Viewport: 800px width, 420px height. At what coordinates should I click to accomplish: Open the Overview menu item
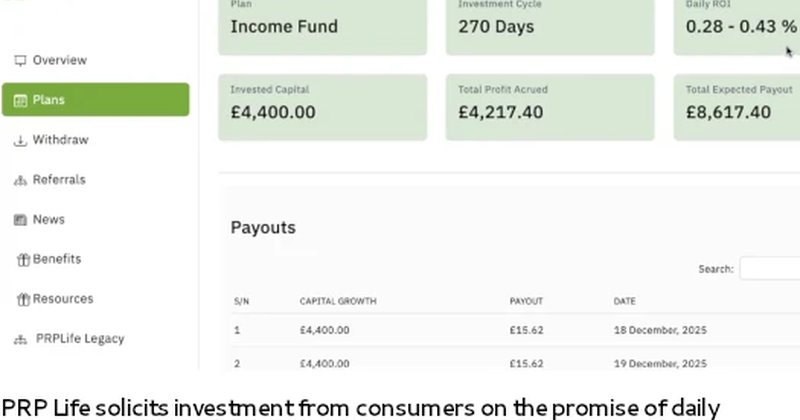point(59,60)
